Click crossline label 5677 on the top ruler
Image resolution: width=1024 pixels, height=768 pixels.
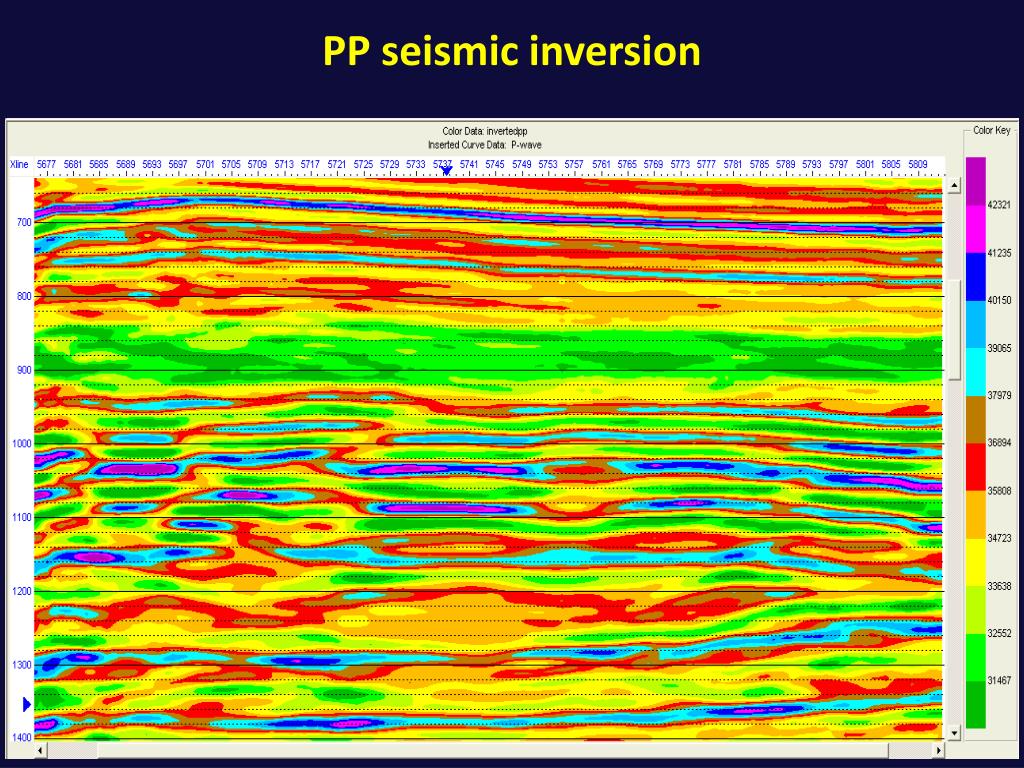(x=47, y=162)
